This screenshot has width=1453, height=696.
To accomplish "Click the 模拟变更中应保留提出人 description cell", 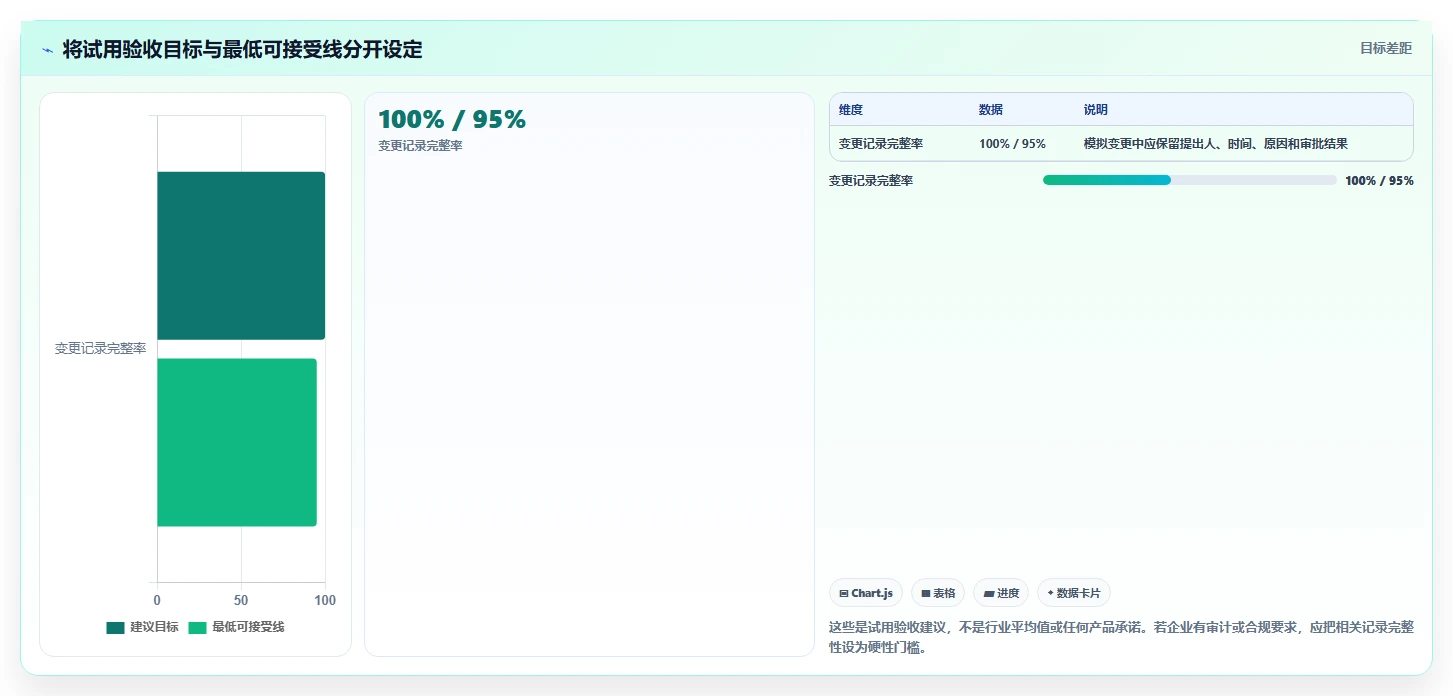I will 1216,144.
